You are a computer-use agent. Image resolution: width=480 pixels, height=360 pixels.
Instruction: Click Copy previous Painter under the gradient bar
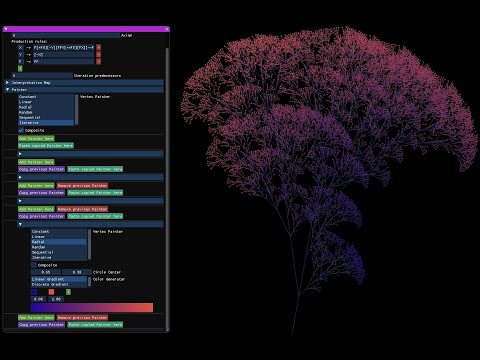pos(41,325)
